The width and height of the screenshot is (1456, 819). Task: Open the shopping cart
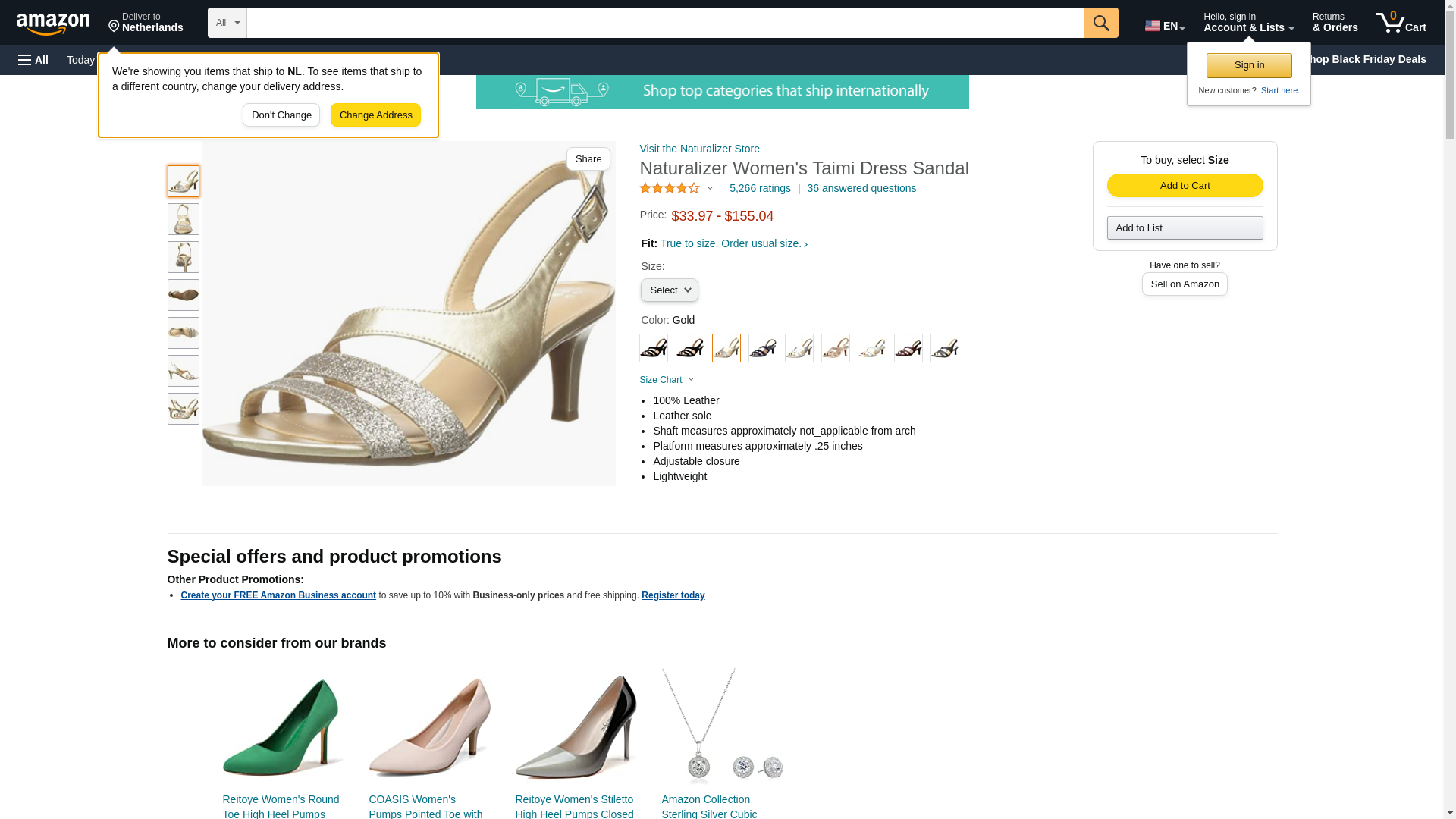[1401, 23]
